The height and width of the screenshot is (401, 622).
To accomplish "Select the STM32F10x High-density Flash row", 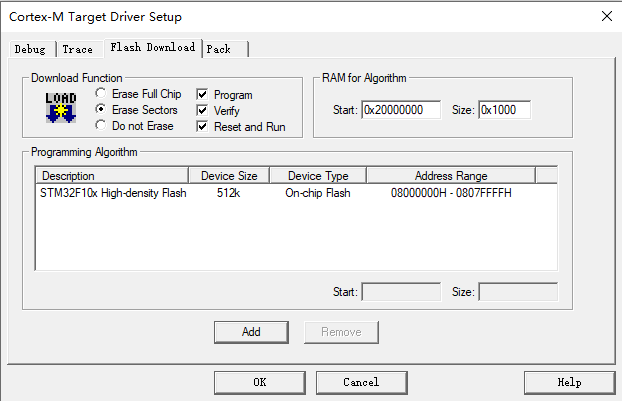I will [296, 193].
